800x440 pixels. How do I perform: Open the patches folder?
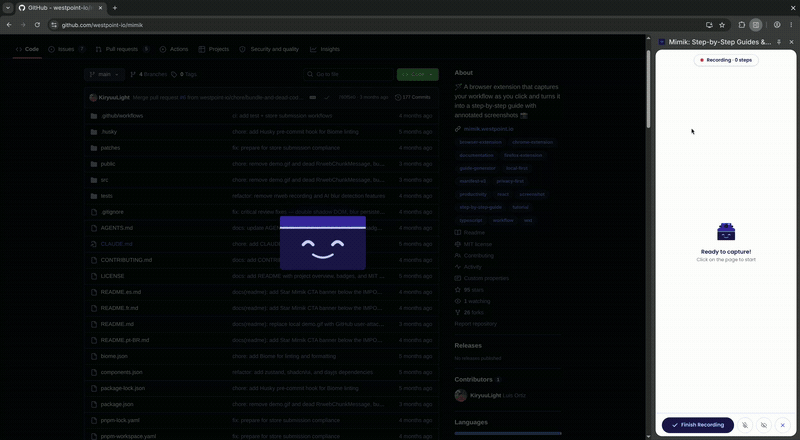(x=110, y=148)
